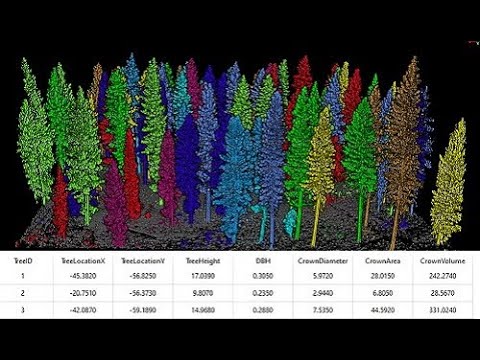The image size is (480, 360).
Task: Click the DBH column header
Action: pyautogui.click(x=263, y=261)
